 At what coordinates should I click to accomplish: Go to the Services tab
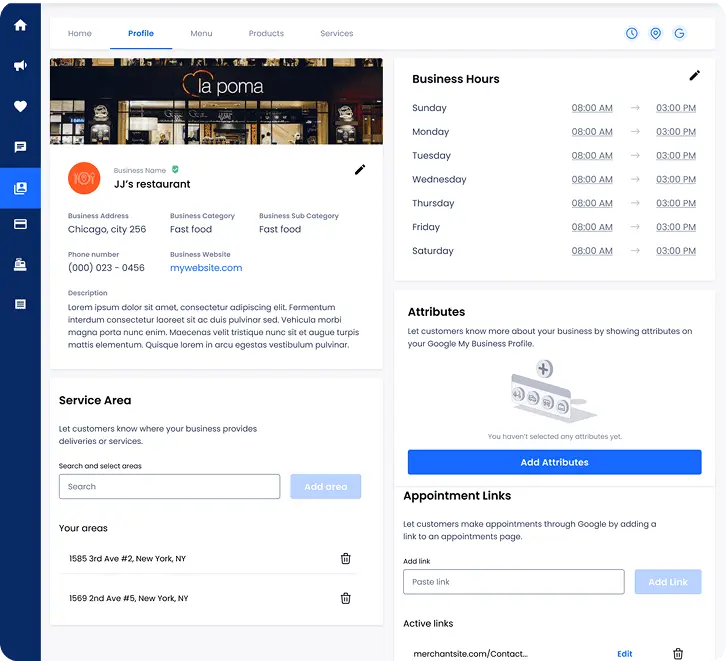tap(336, 33)
